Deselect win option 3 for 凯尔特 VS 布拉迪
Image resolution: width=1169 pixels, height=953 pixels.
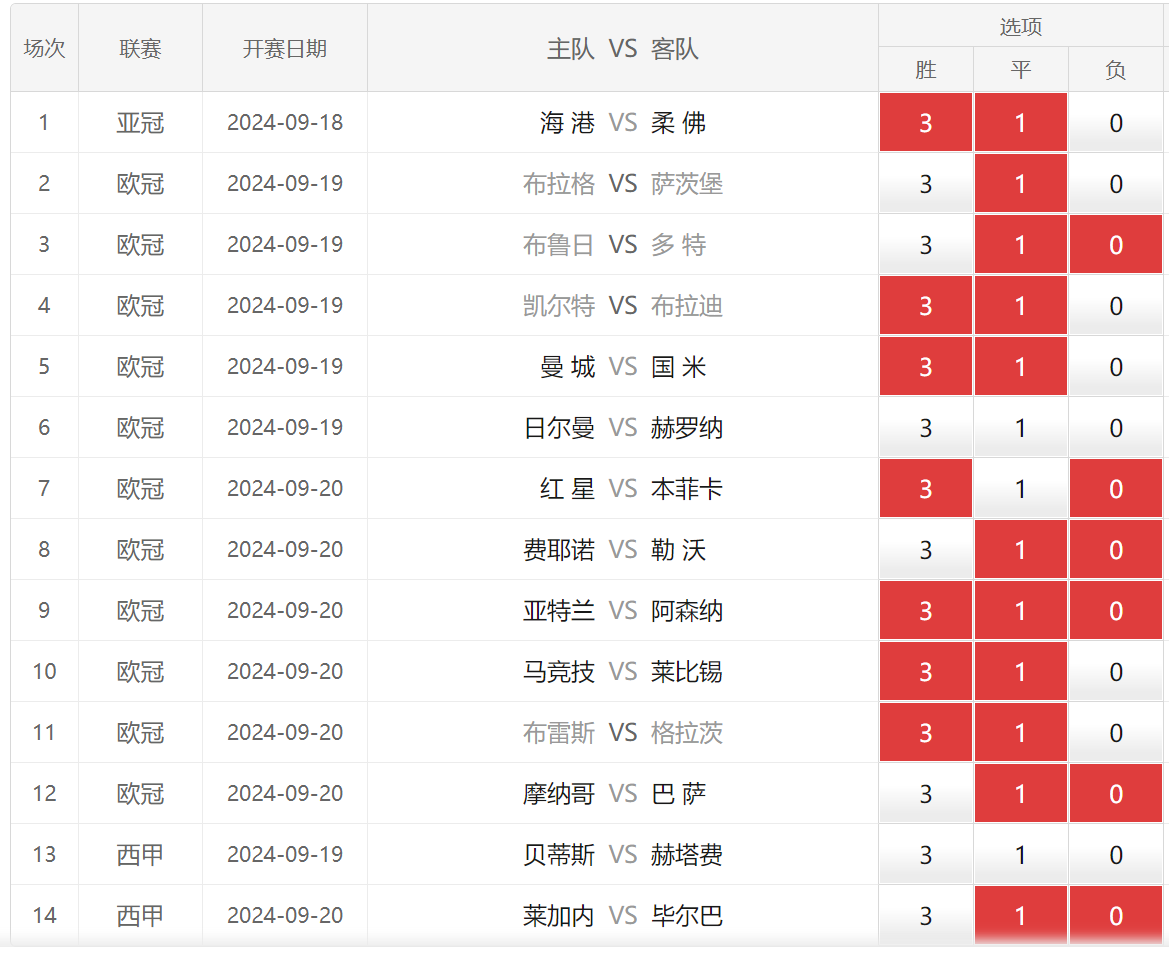(925, 306)
